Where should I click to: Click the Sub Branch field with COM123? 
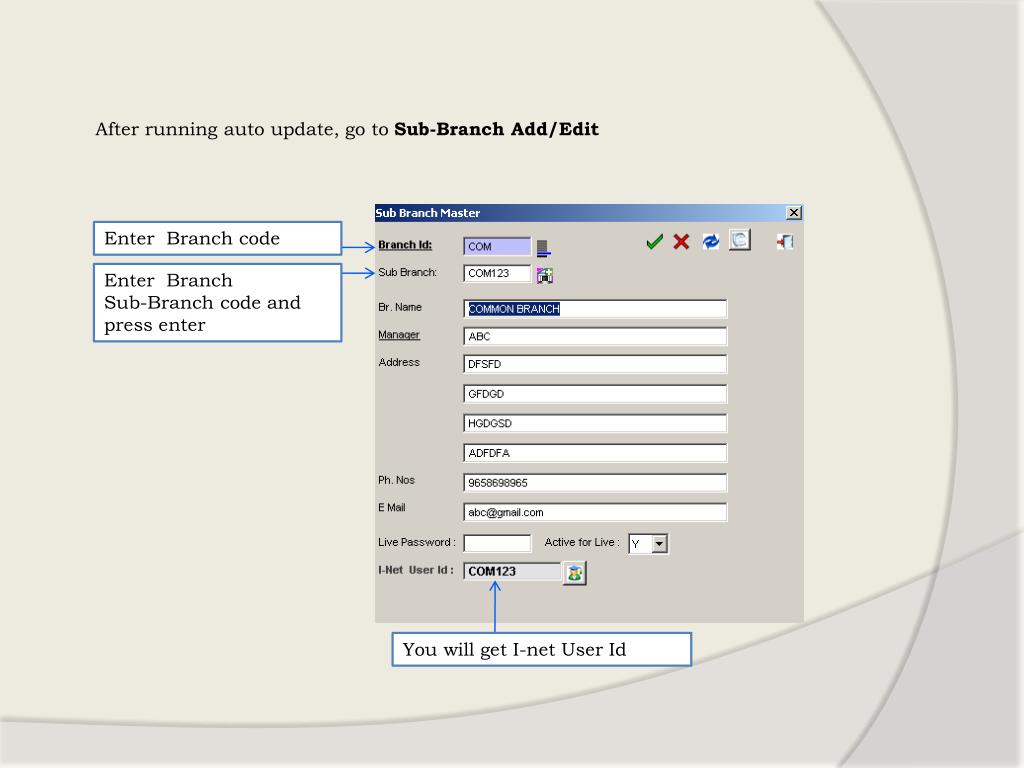click(x=497, y=274)
